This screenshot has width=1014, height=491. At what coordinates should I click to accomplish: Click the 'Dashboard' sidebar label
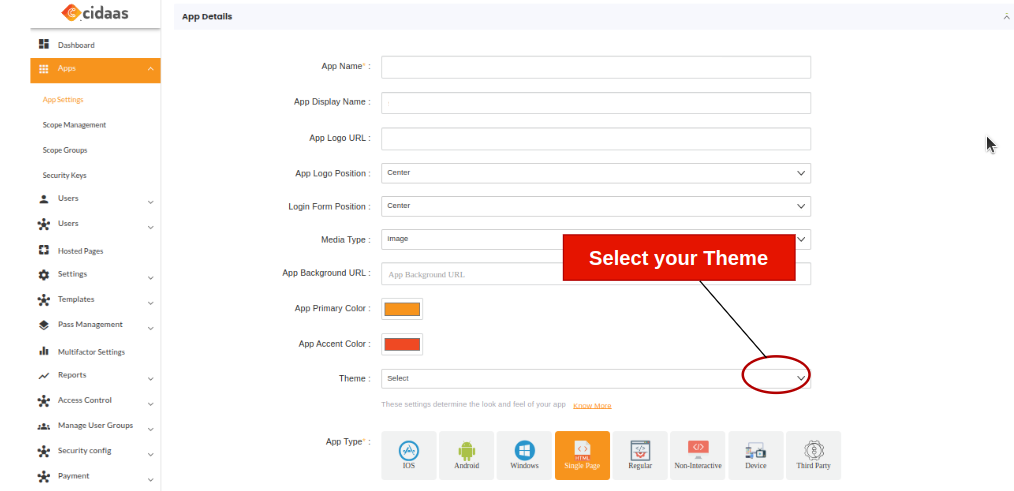coord(76,45)
